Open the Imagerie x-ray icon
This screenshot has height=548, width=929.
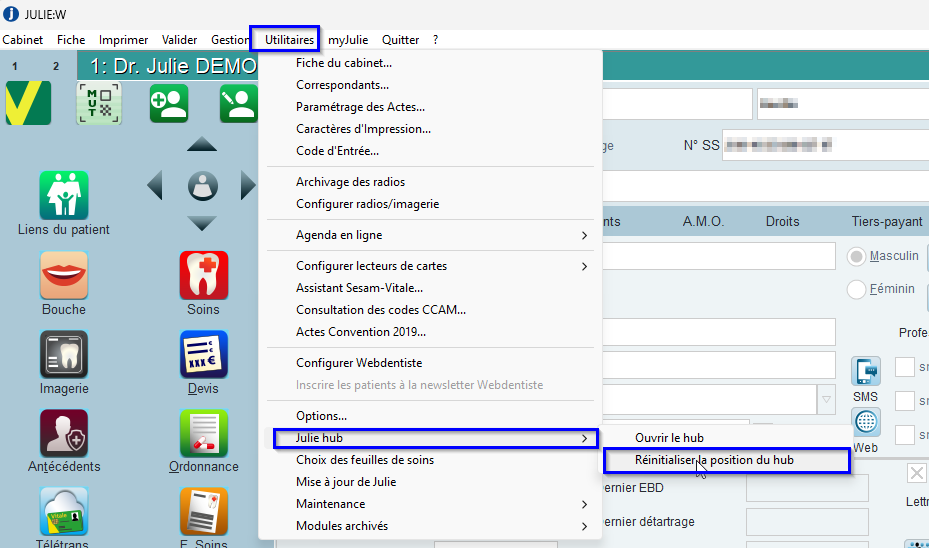64,354
